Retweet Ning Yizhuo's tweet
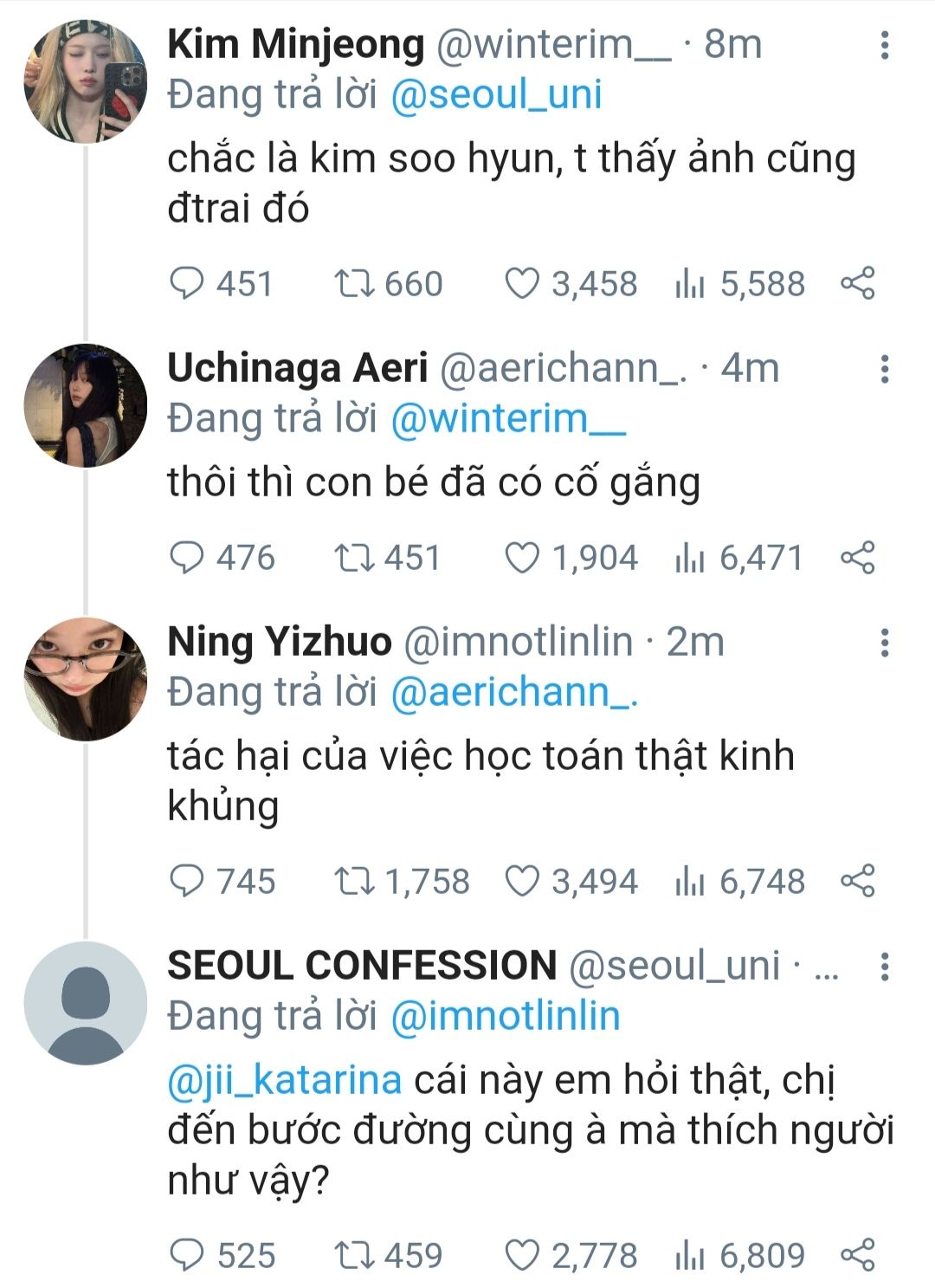This screenshot has width=935, height=1288. pos(353,882)
